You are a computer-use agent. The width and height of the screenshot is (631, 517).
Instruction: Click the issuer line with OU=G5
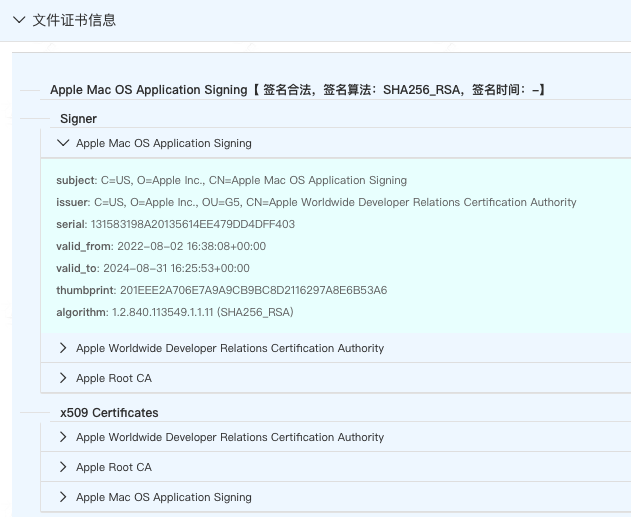point(316,202)
